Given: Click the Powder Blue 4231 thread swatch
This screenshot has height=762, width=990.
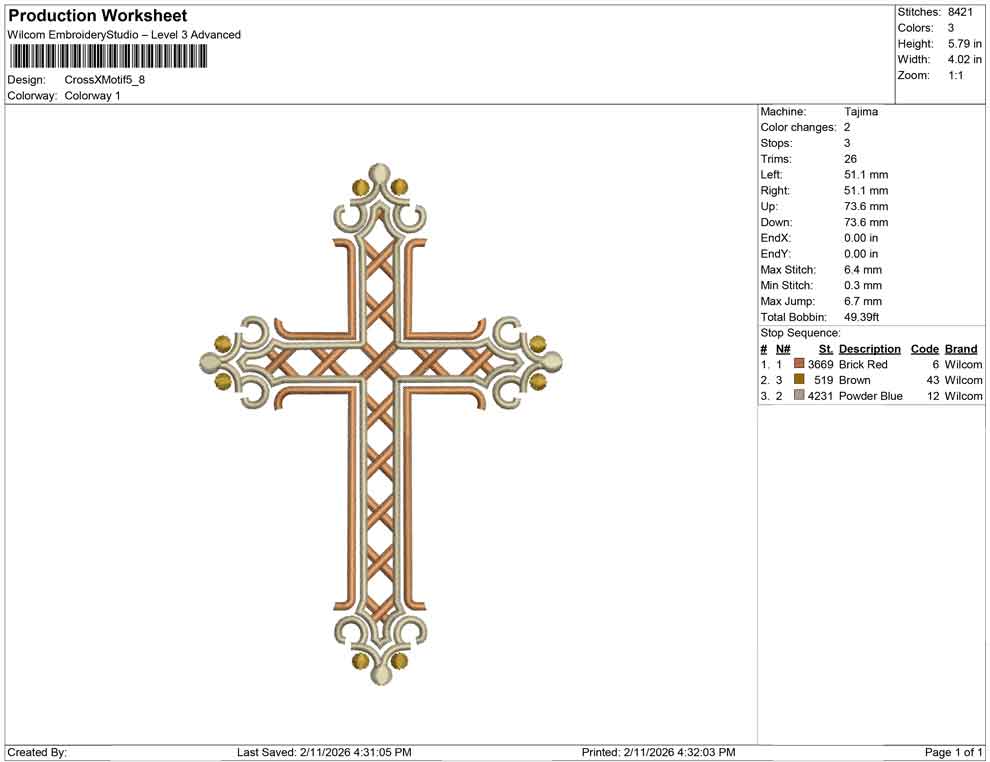Looking at the screenshot, I should pos(799,395).
